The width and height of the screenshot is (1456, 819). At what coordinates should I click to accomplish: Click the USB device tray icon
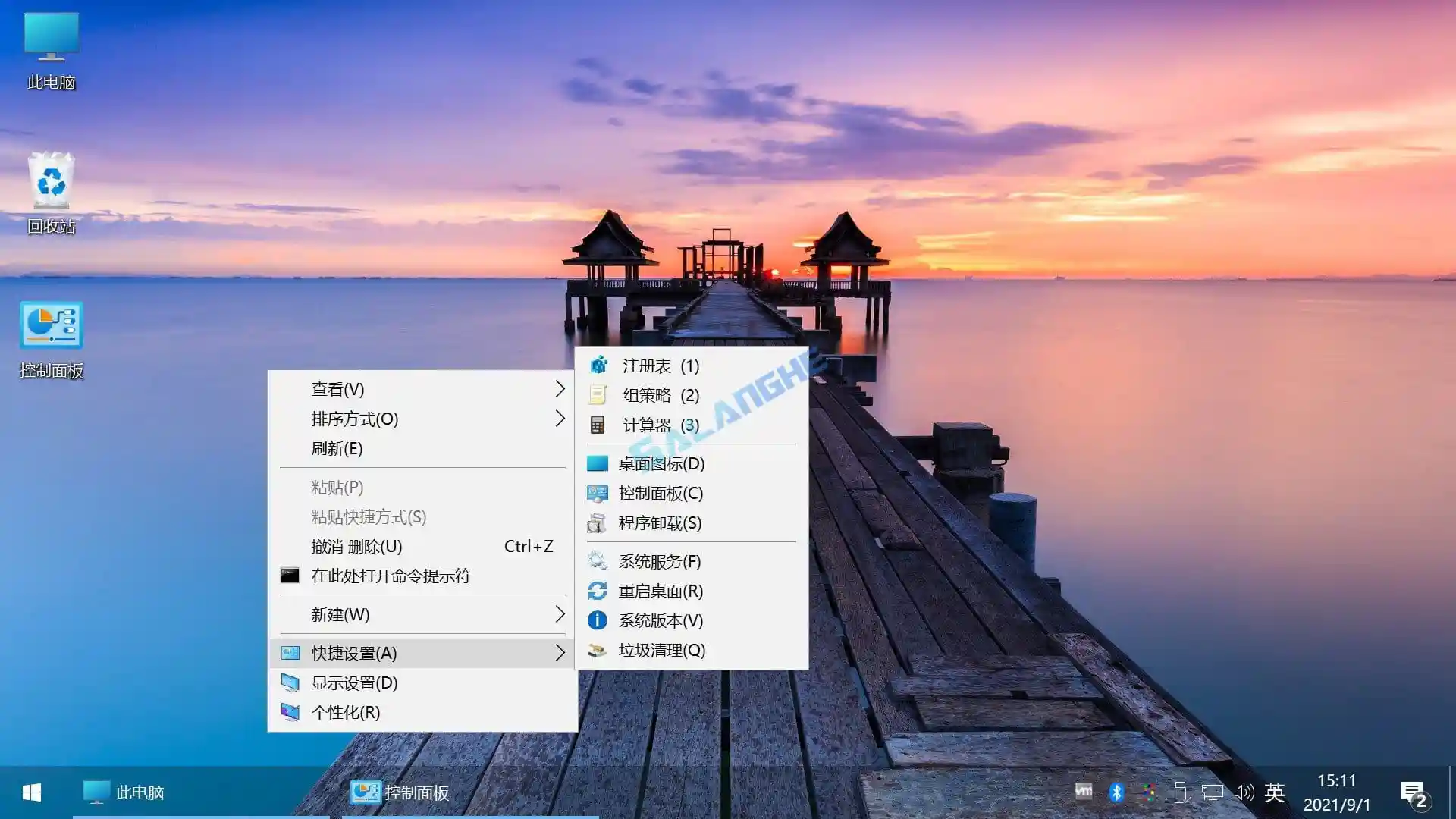[1180, 792]
